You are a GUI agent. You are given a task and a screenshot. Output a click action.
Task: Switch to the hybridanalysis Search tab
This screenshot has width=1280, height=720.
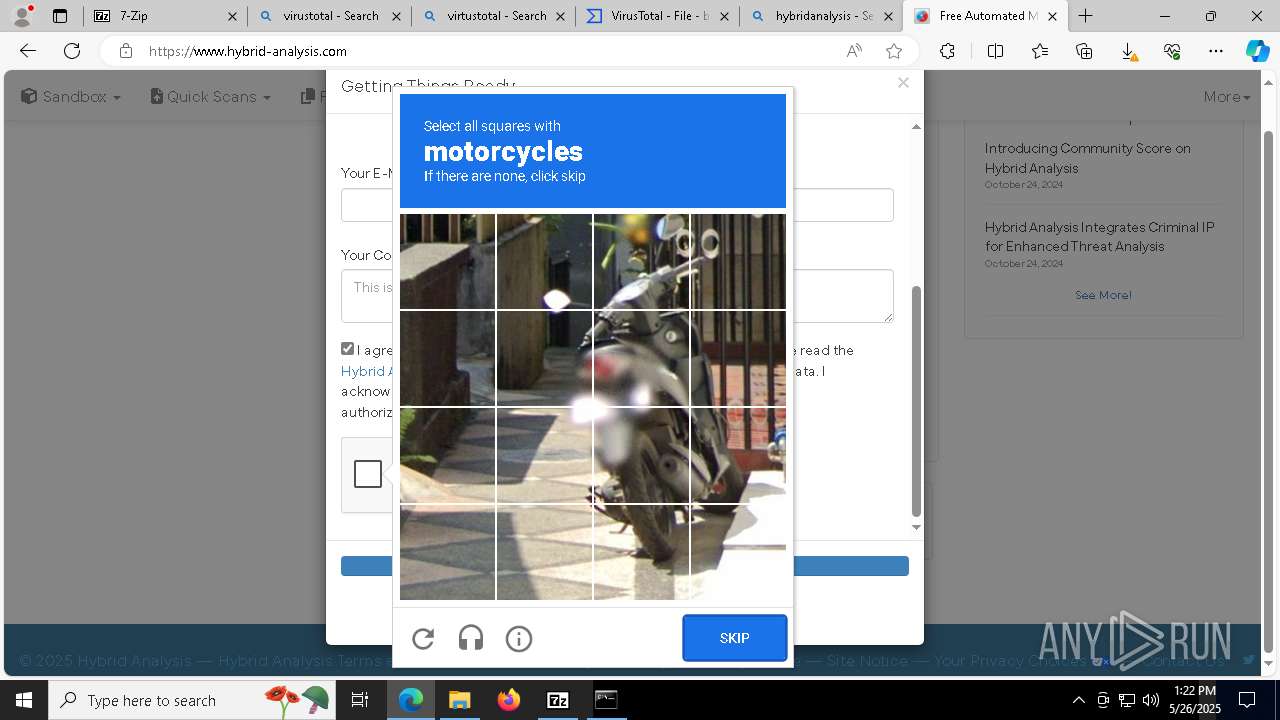[x=822, y=16]
